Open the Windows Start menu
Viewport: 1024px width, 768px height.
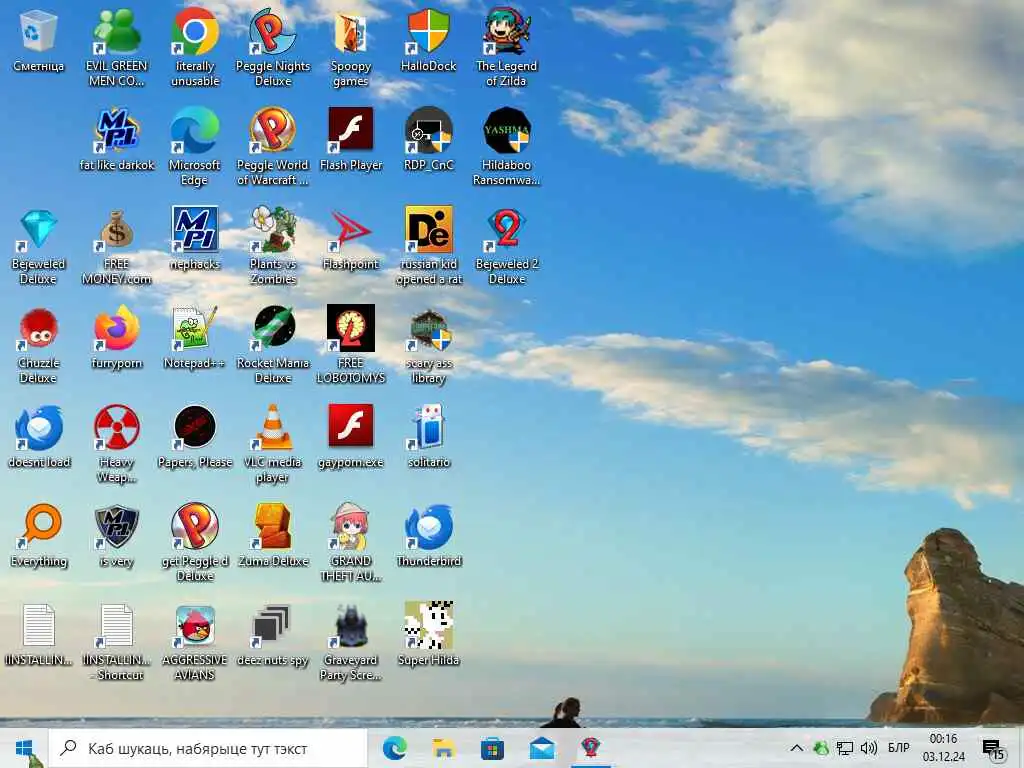pyautogui.click(x=24, y=748)
